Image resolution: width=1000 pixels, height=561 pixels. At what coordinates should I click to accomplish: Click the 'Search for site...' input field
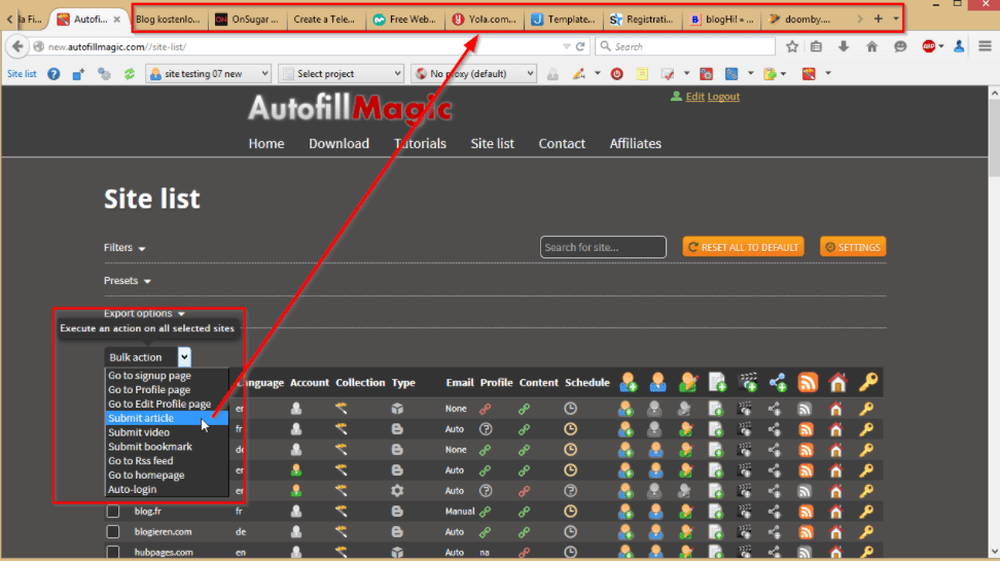[603, 247]
